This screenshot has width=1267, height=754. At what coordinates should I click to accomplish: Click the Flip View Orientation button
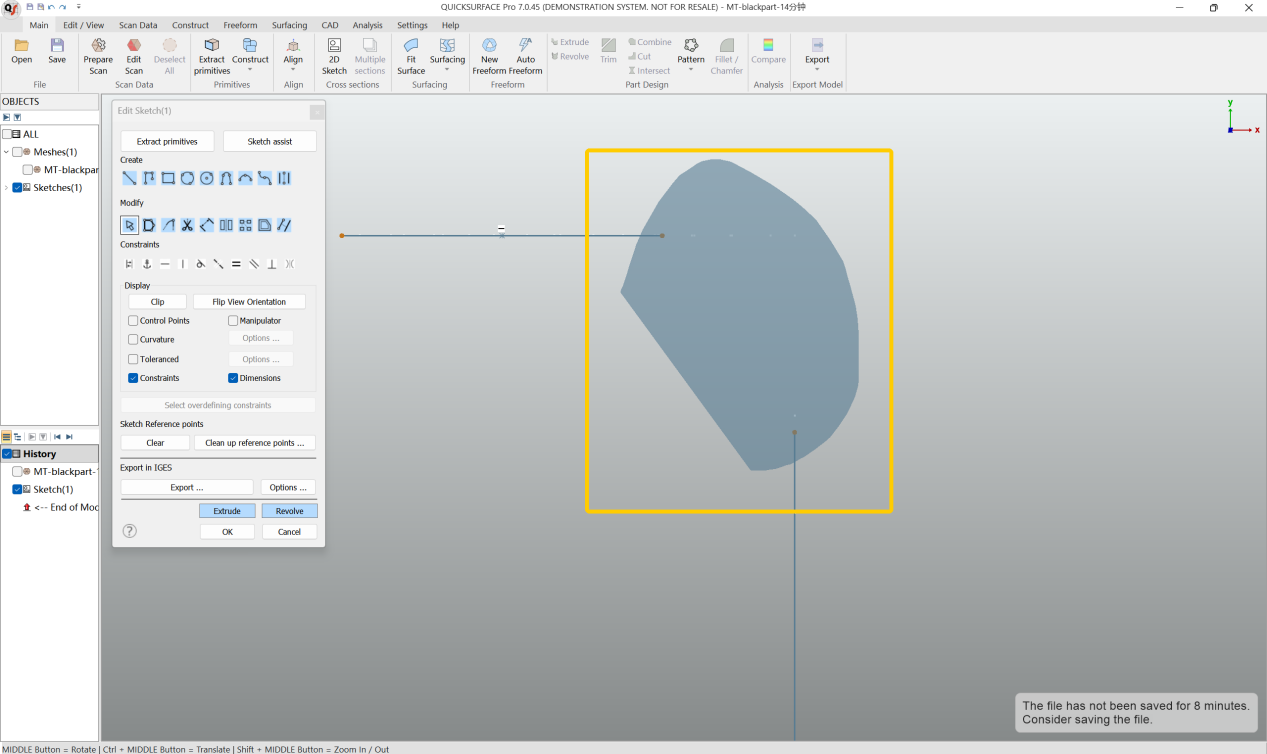(249, 301)
